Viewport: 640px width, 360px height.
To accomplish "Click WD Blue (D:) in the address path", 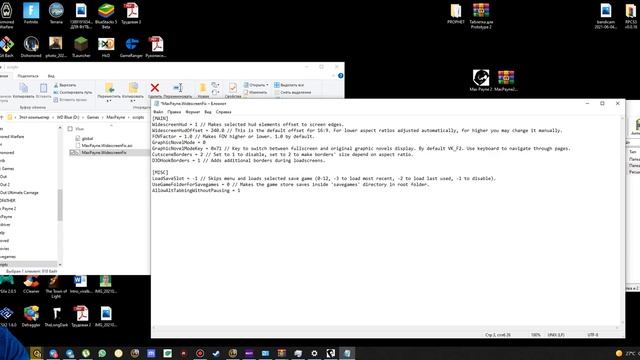I will pyautogui.click(x=68, y=117).
